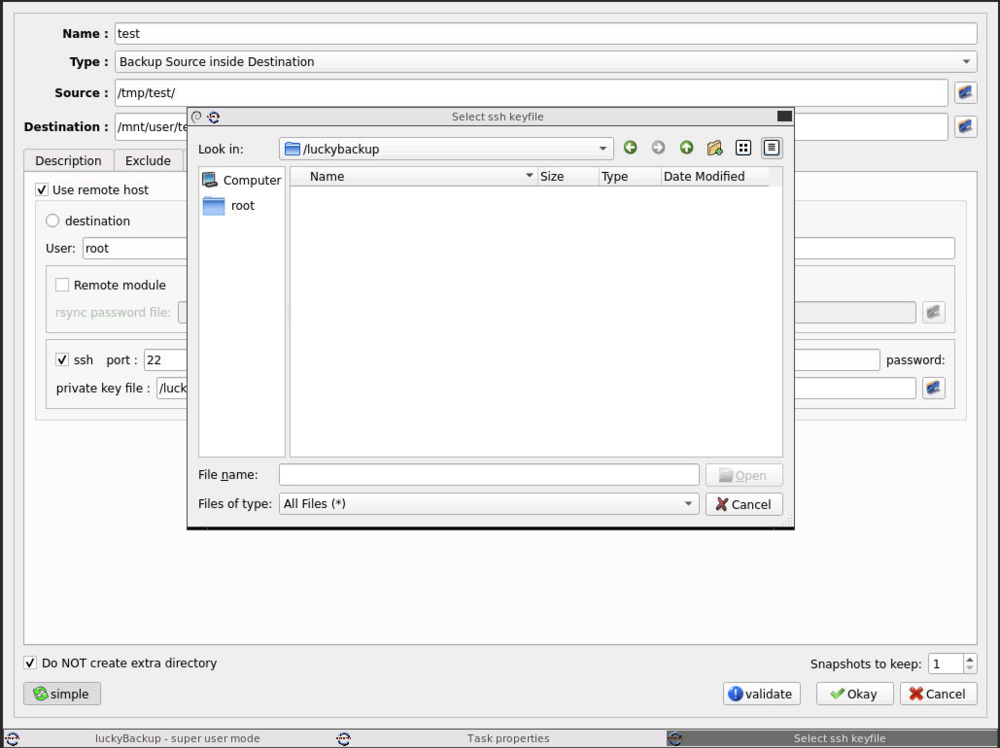
Task: Select the destination radio button
Action: (52, 221)
